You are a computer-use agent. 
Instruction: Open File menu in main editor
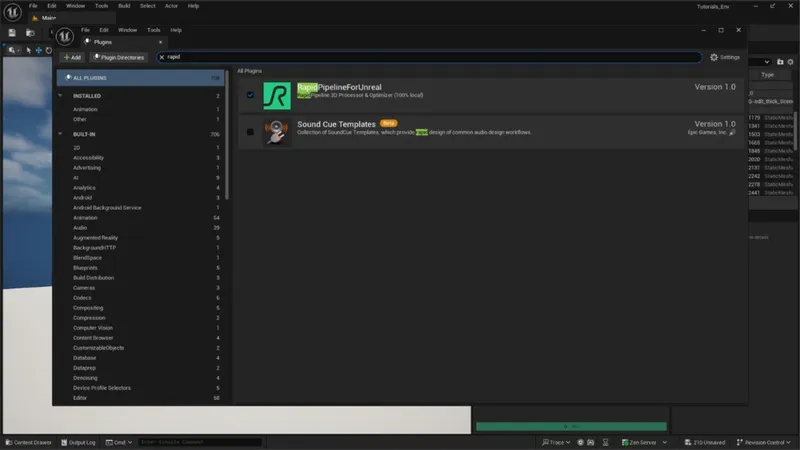coord(33,6)
